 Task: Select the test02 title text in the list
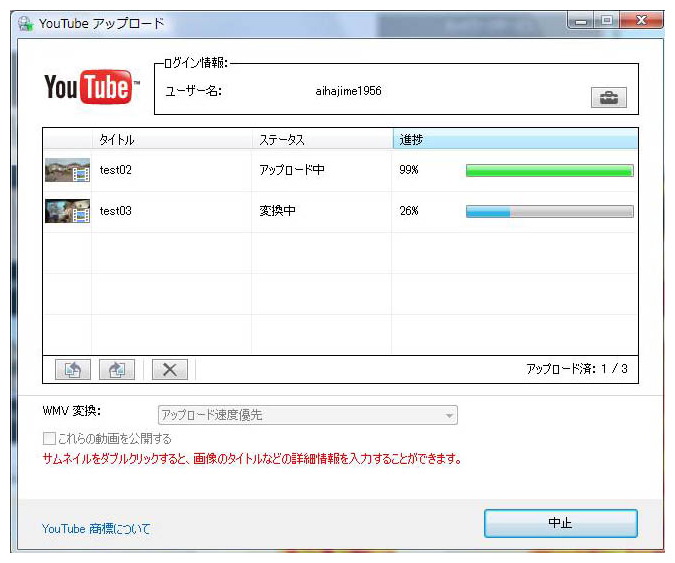click(x=116, y=171)
